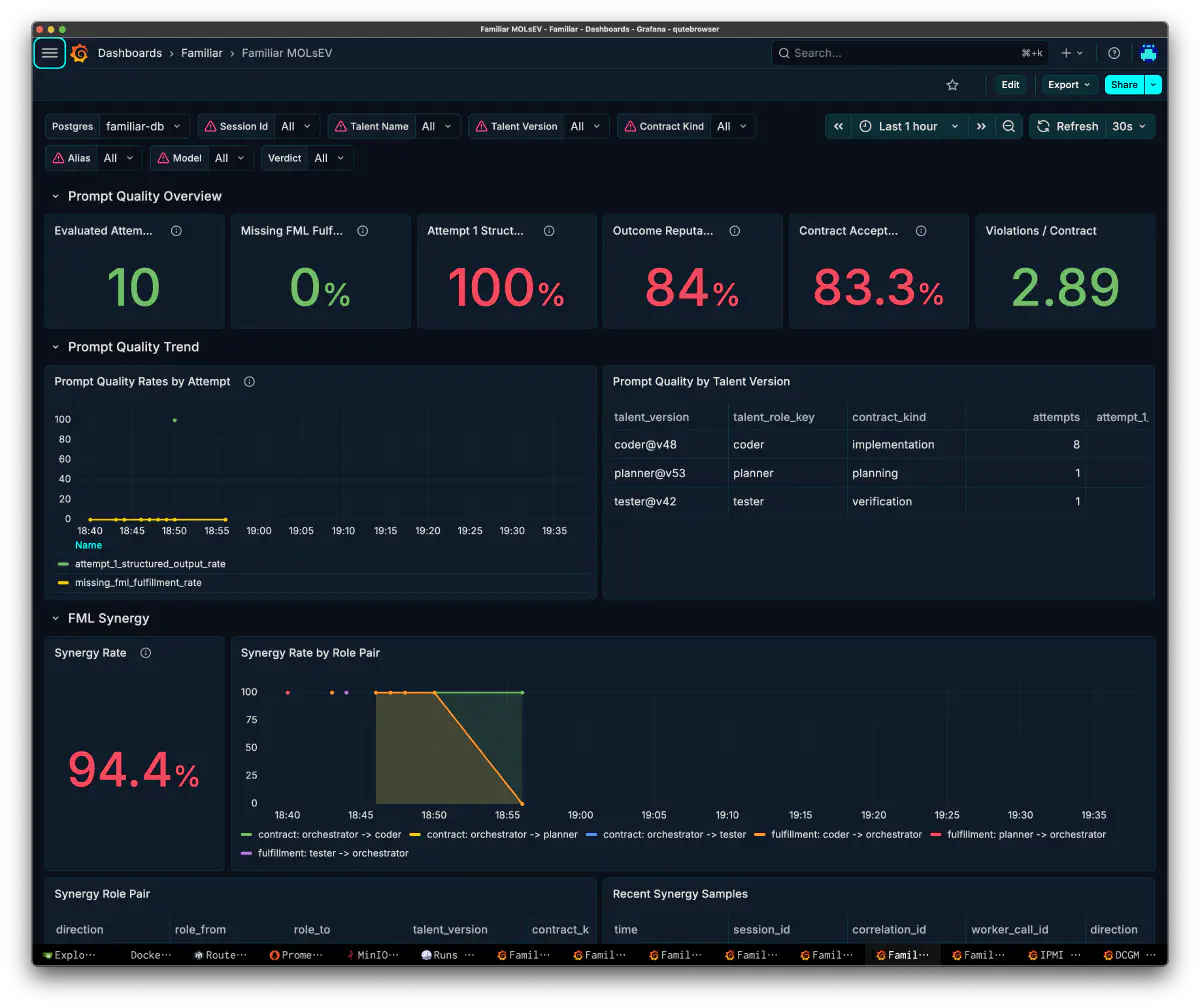Click warning triangle next to Model
Viewport: 1200px width, 1008px height.
pos(163,158)
